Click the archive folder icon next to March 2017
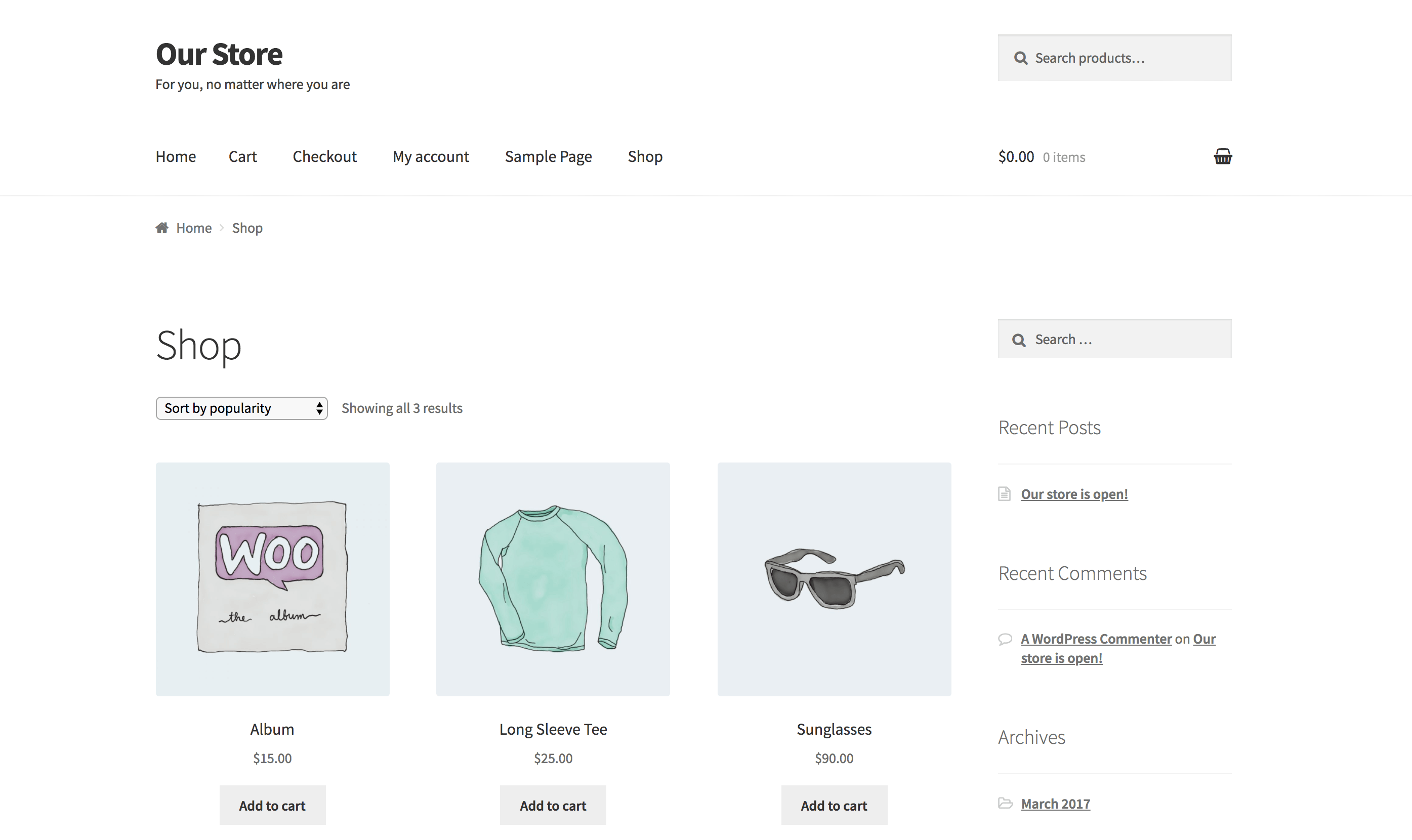Screen dimensions: 1412x840 [1005, 803]
